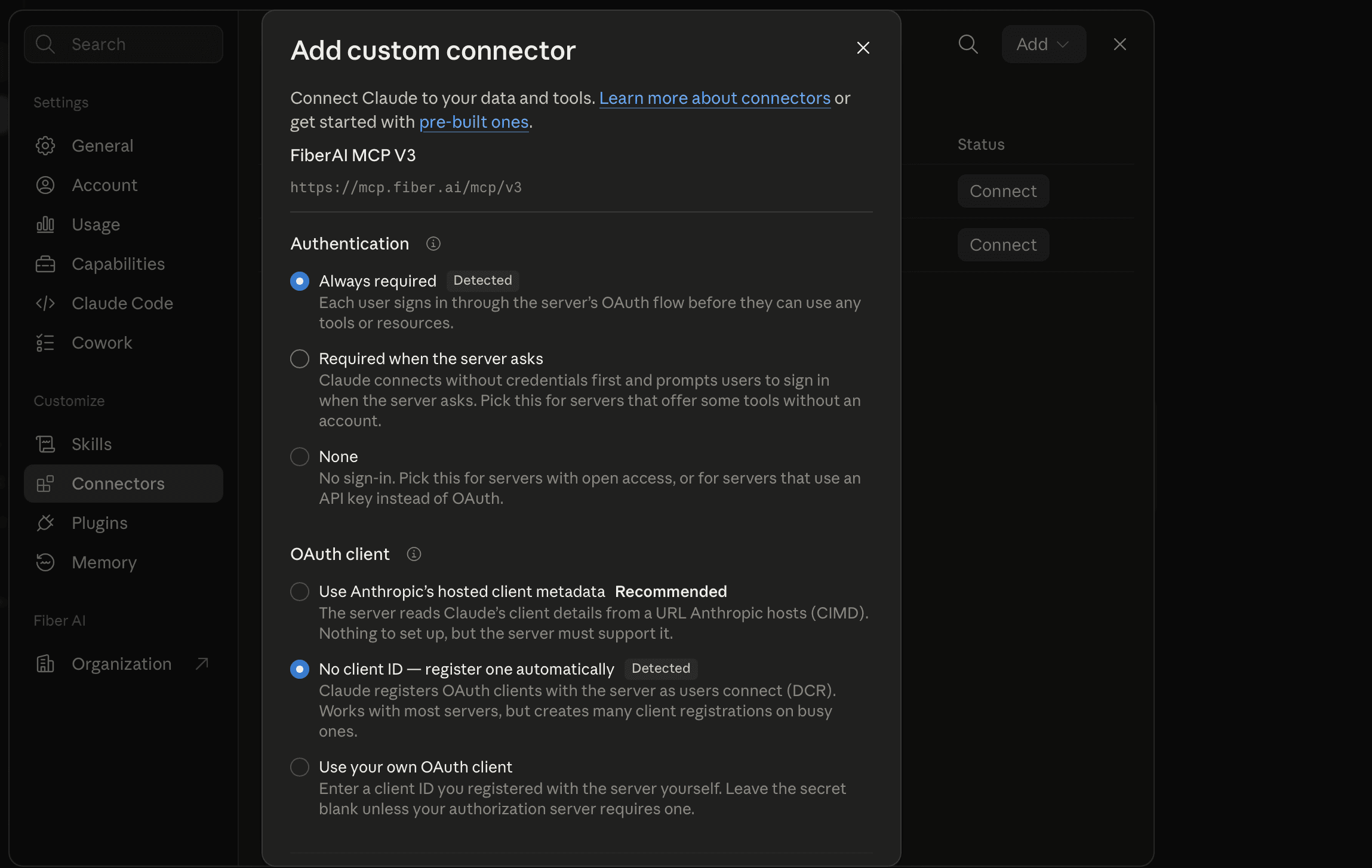The image size is (1372, 868).
Task: Click the Detected badge beside No client ID
Action: coord(661,669)
